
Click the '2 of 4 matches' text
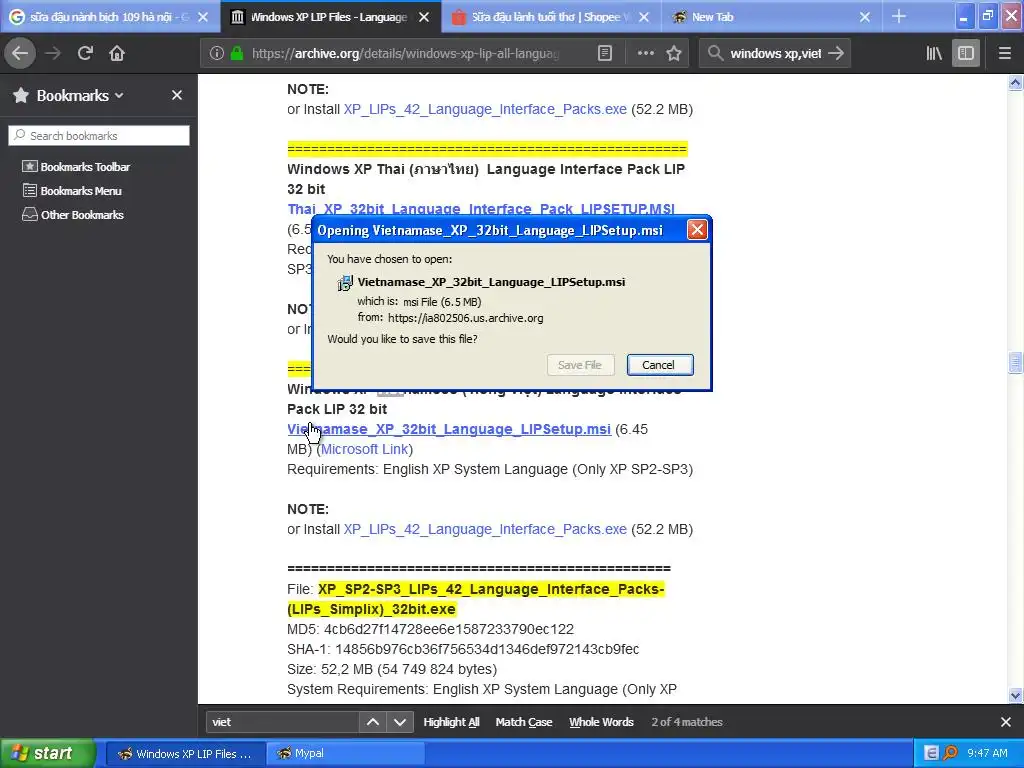[686, 722]
